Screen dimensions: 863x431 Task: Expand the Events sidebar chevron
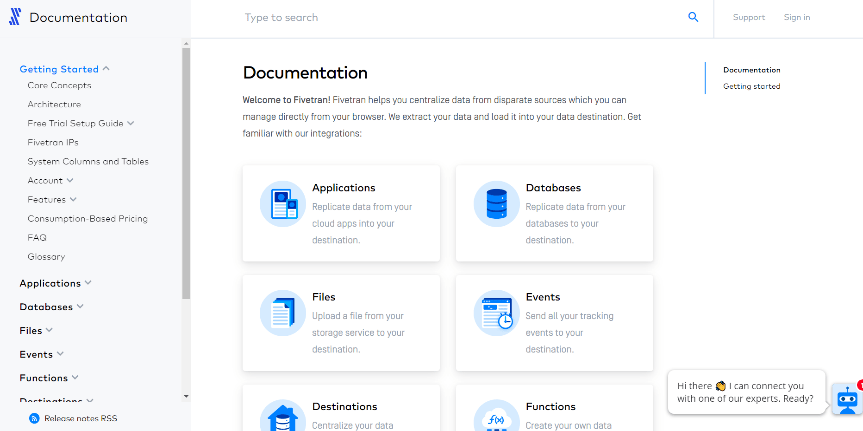click(60, 354)
